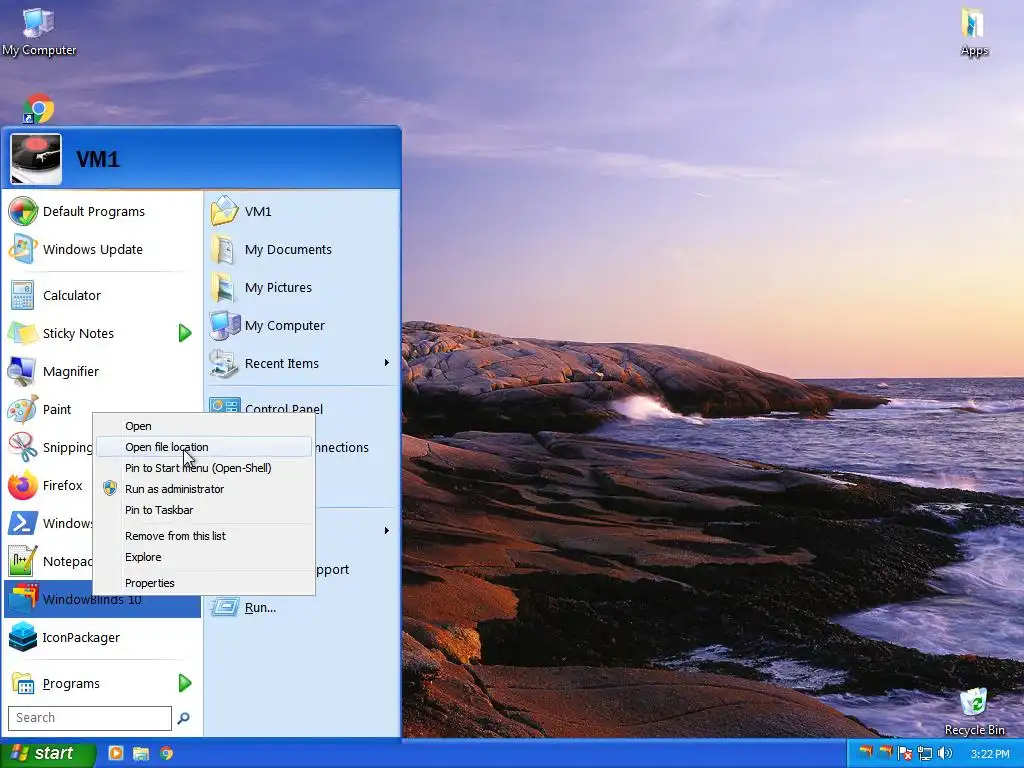Choose Pin to Start menu (Open-Shell)
The height and width of the screenshot is (768, 1024).
coord(204,468)
